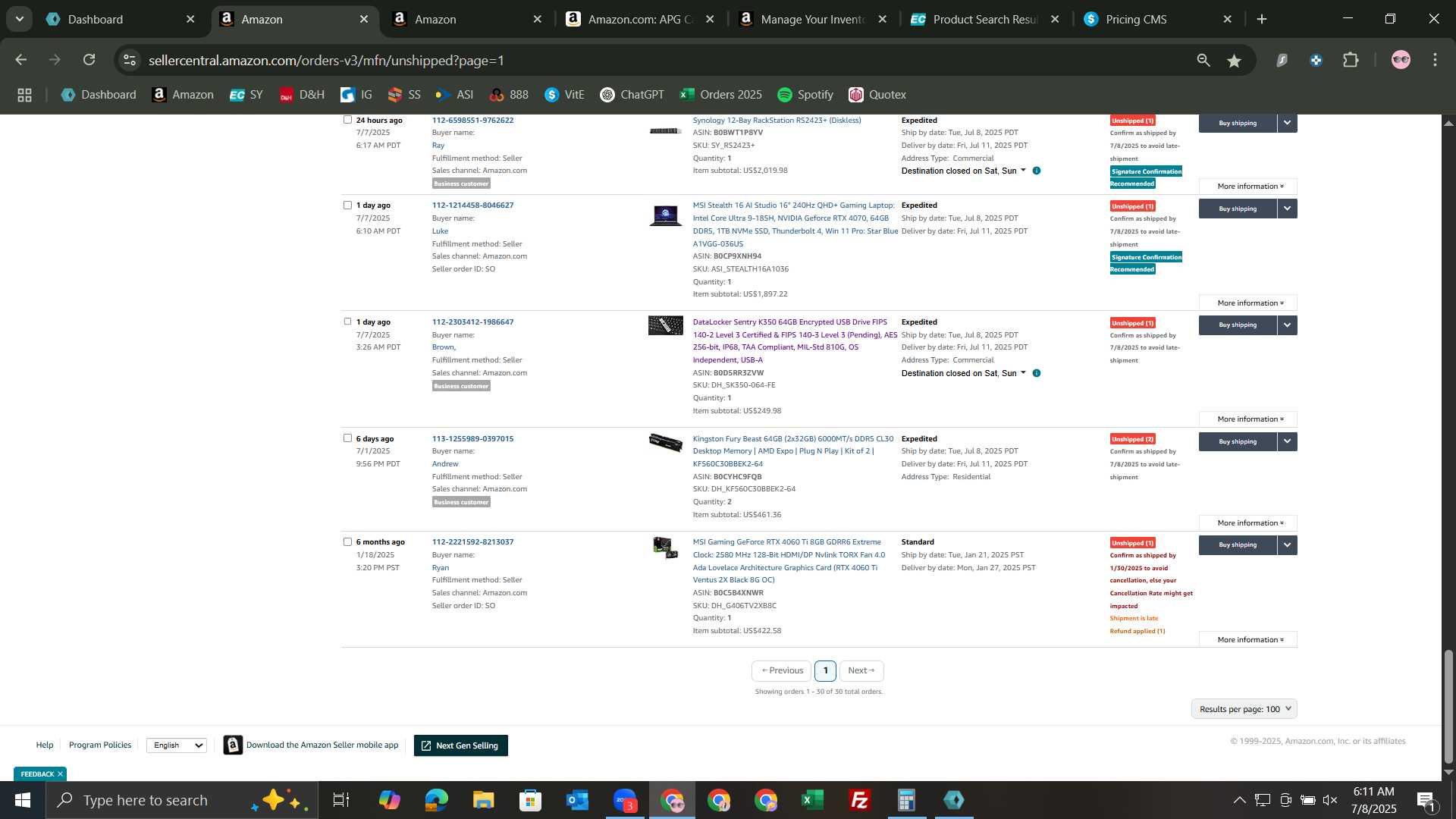Go back with the browser back arrow
Viewport: 1456px width, 819px height.
21,60
